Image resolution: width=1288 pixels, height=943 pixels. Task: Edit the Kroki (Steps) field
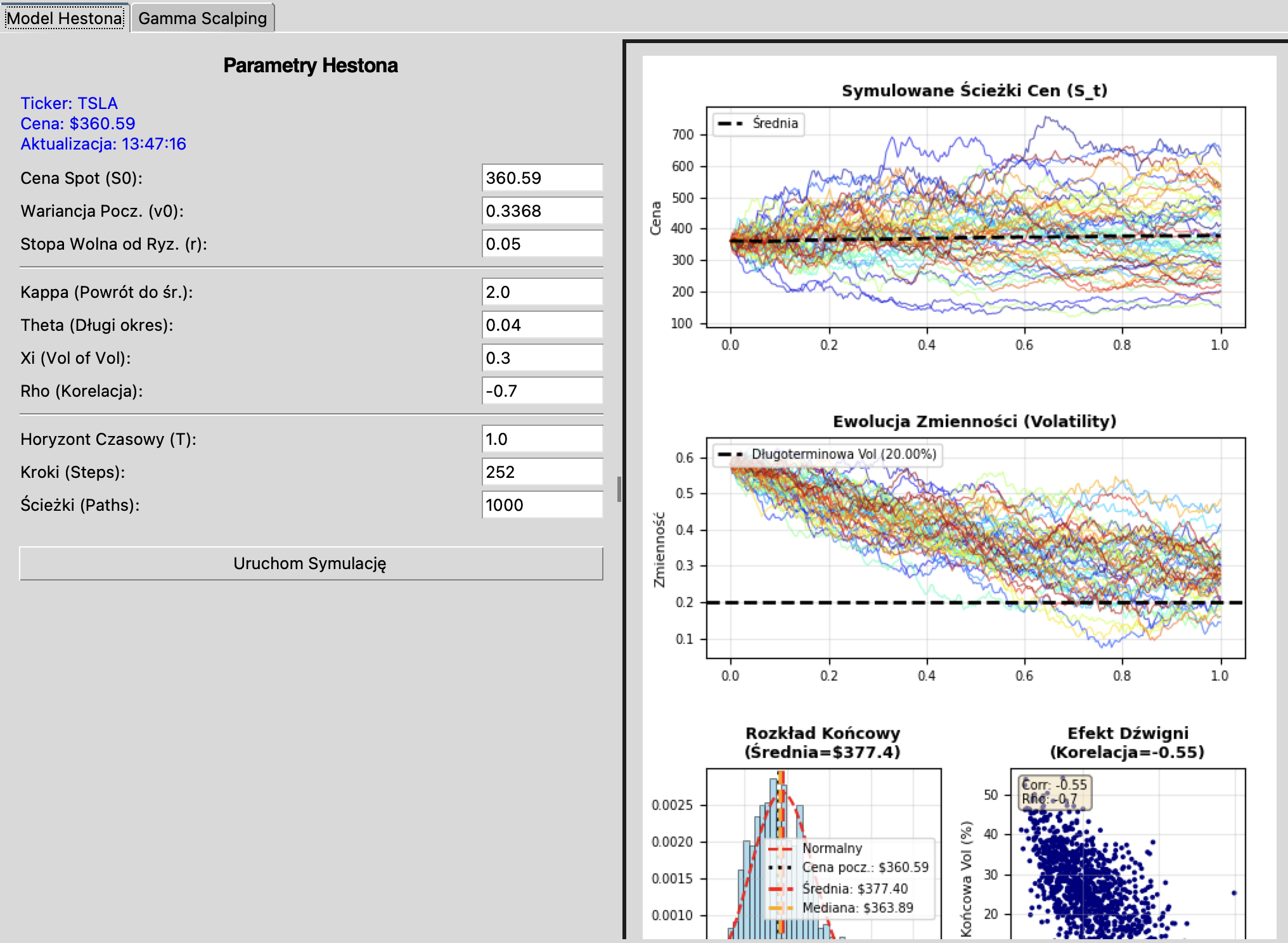point(542,472)
